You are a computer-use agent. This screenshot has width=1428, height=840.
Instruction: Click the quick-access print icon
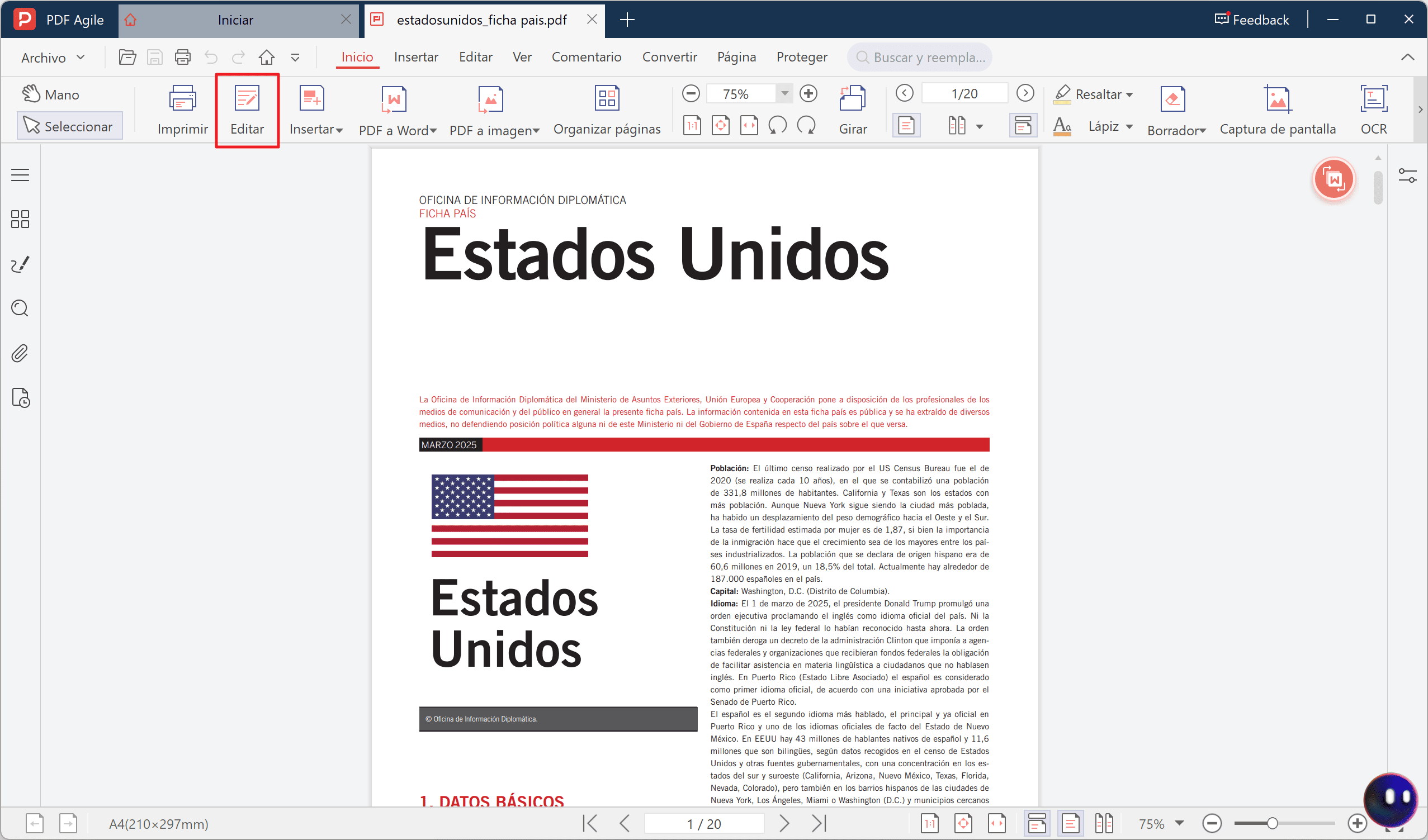(x=182, y=57)
